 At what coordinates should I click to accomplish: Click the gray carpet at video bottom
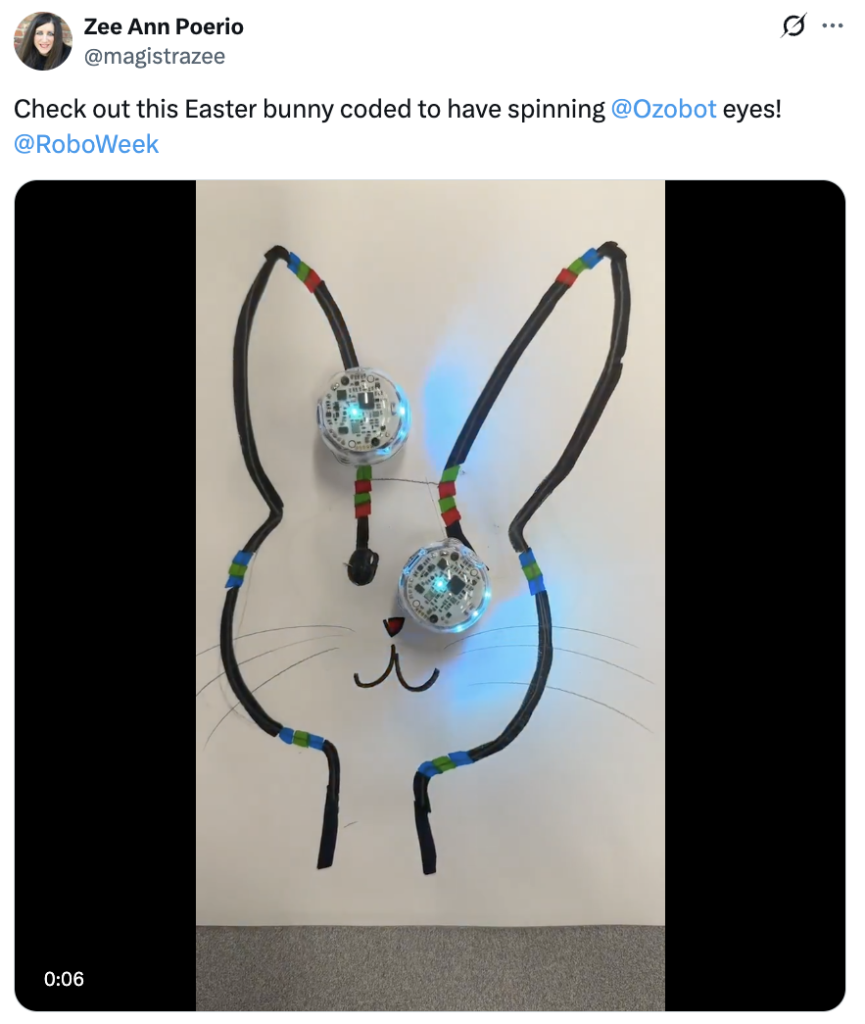click(430, 968)
